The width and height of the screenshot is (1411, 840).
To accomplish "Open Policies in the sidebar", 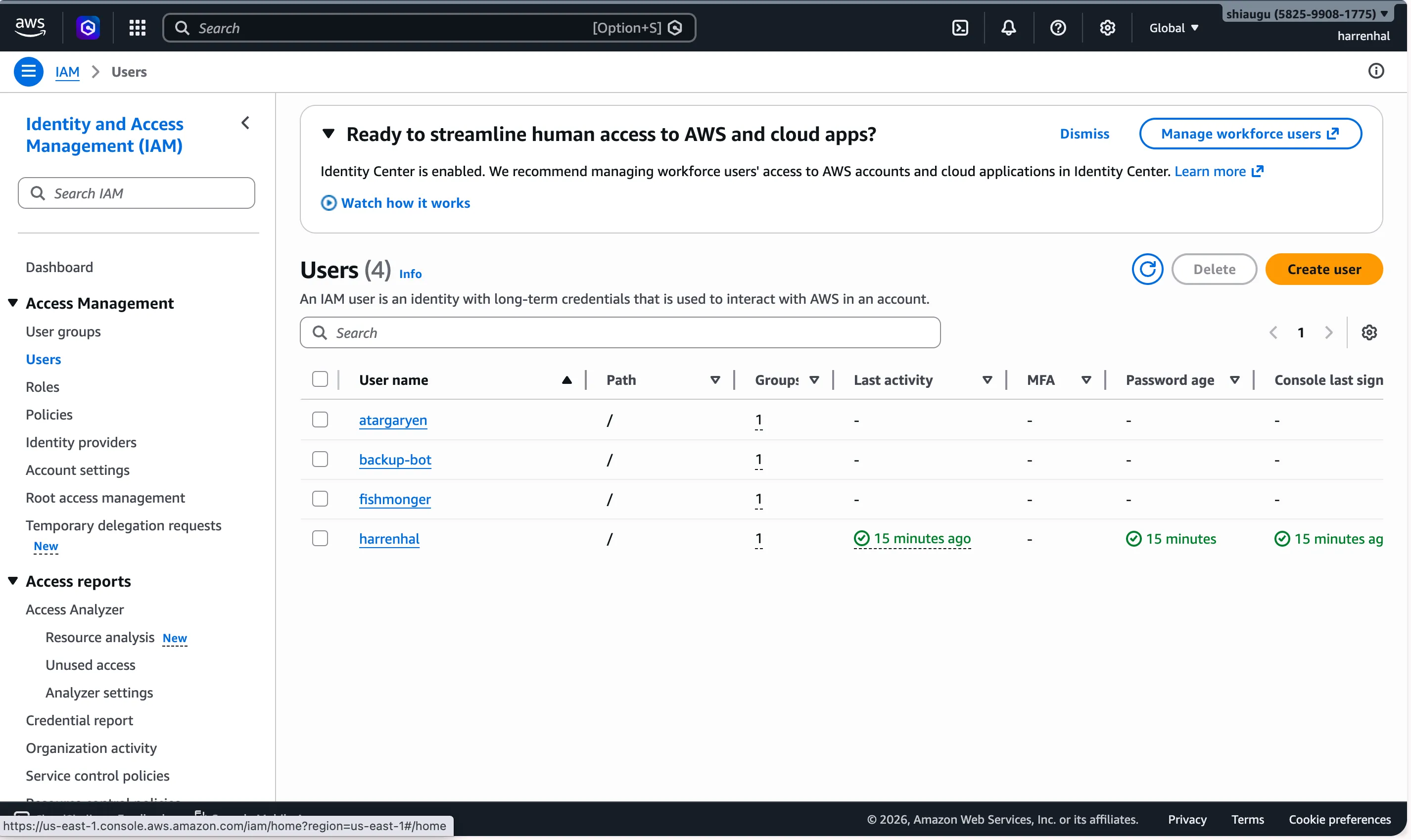I will coord(49,415).
